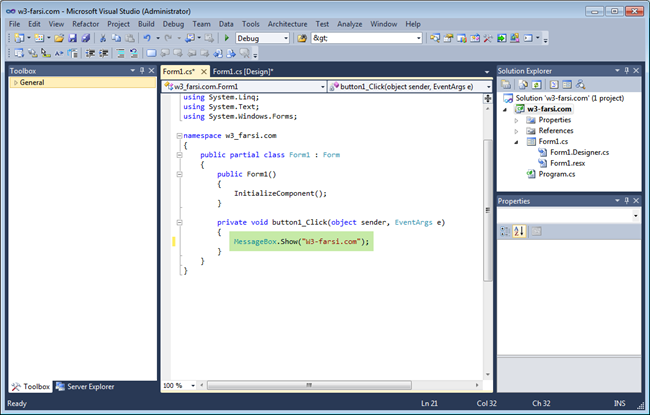Comment out selected lines icon
650x415 pixels.
pos(120,53)
